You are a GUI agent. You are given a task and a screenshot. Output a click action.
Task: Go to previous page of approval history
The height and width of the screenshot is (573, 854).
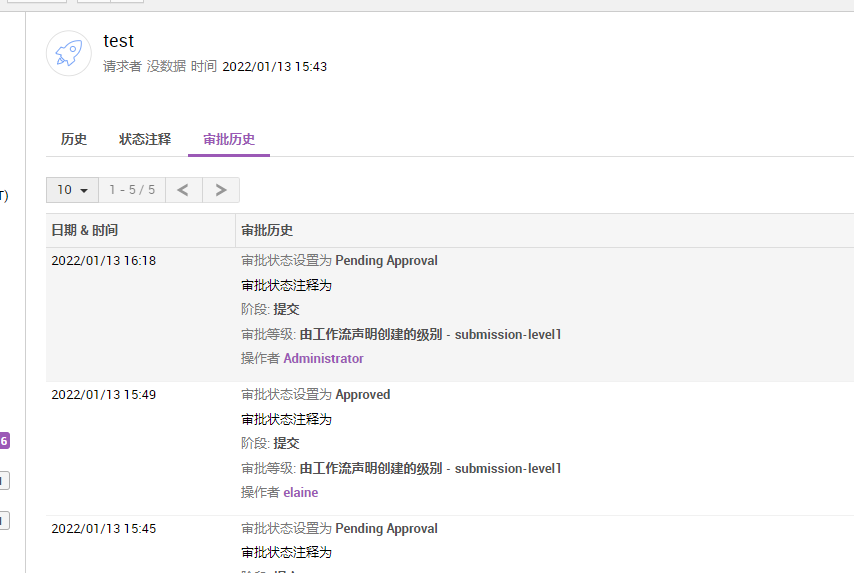(x=183, y=190)
